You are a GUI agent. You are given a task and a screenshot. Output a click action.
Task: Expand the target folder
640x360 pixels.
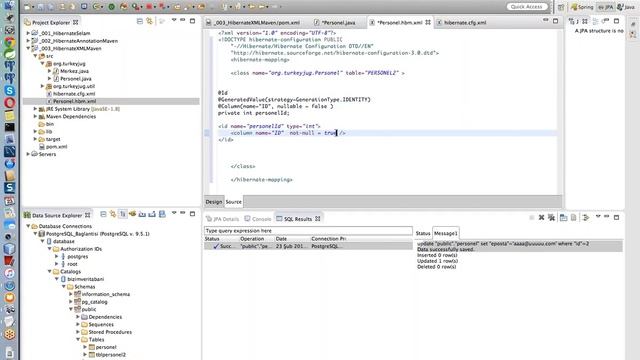click(36, 139)
